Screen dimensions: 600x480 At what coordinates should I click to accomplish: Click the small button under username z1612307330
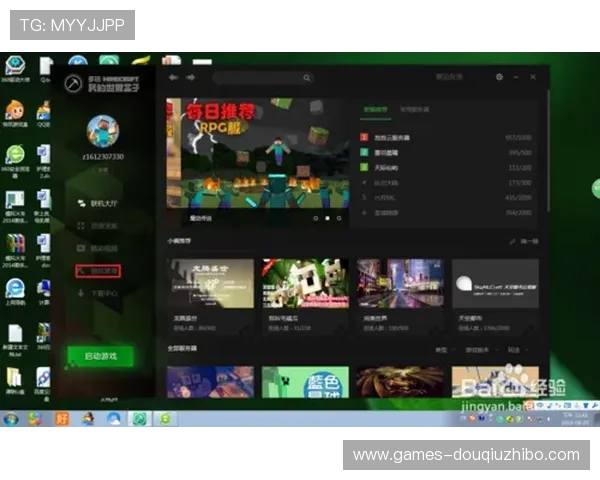(103, 170)
